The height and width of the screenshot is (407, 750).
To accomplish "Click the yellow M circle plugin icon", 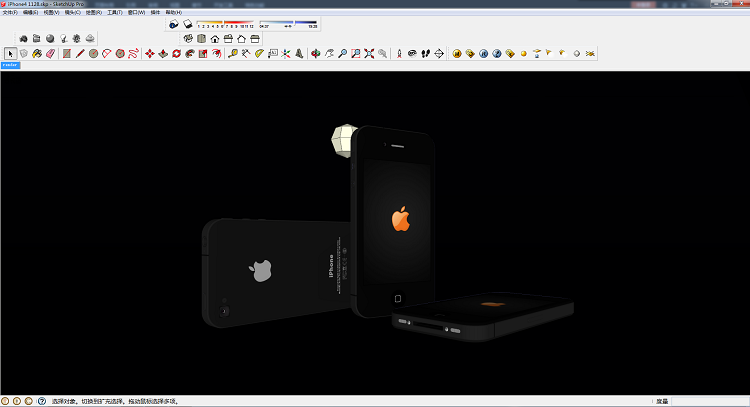I will [x=457, y=54].
